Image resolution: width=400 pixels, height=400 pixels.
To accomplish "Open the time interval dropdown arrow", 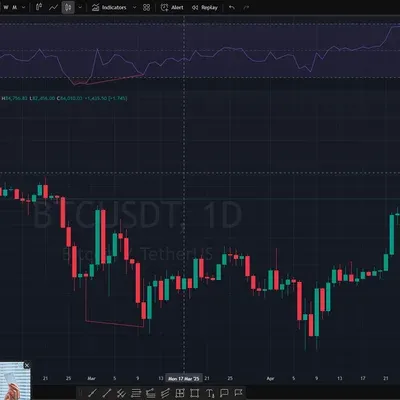I will [23, 7].
